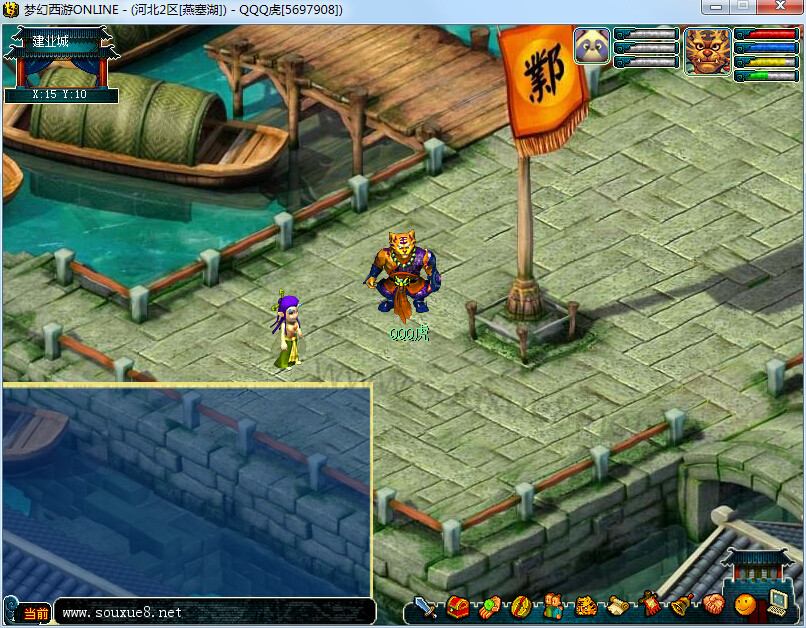Click the tiger character portrait
Screen dimensions: 806x628
click(707, 52)
